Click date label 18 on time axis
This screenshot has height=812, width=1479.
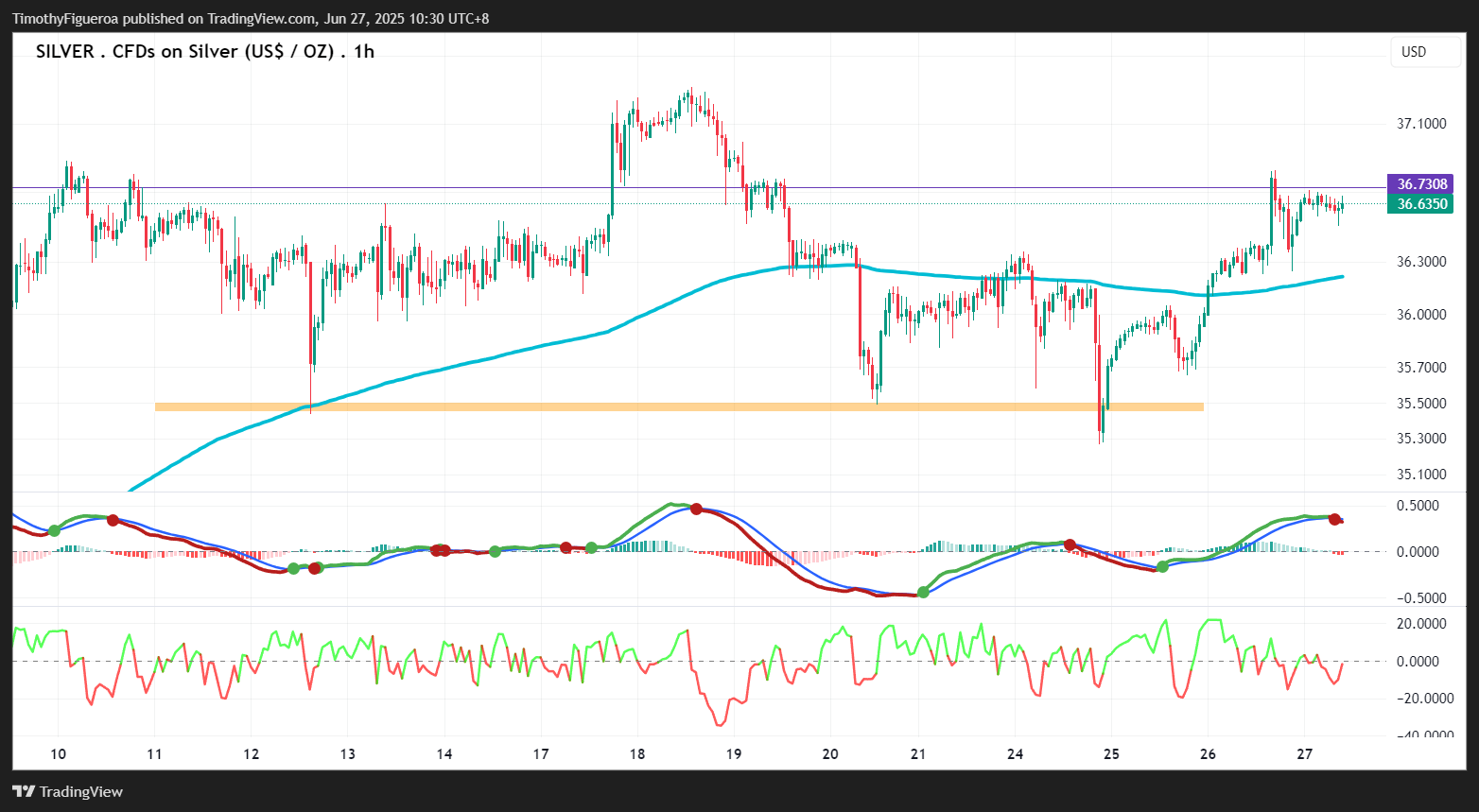[637, 754]
